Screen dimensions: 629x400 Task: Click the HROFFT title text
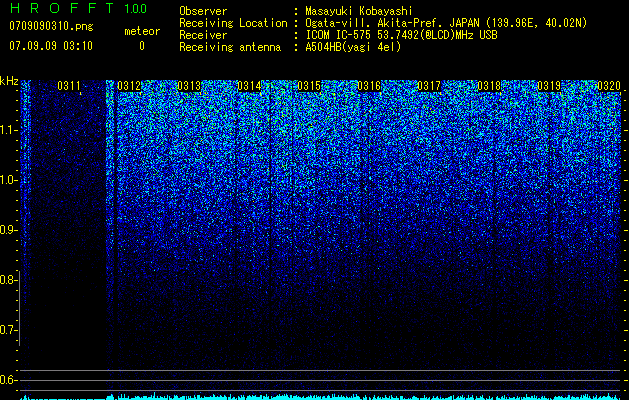[x=62, y=8]
